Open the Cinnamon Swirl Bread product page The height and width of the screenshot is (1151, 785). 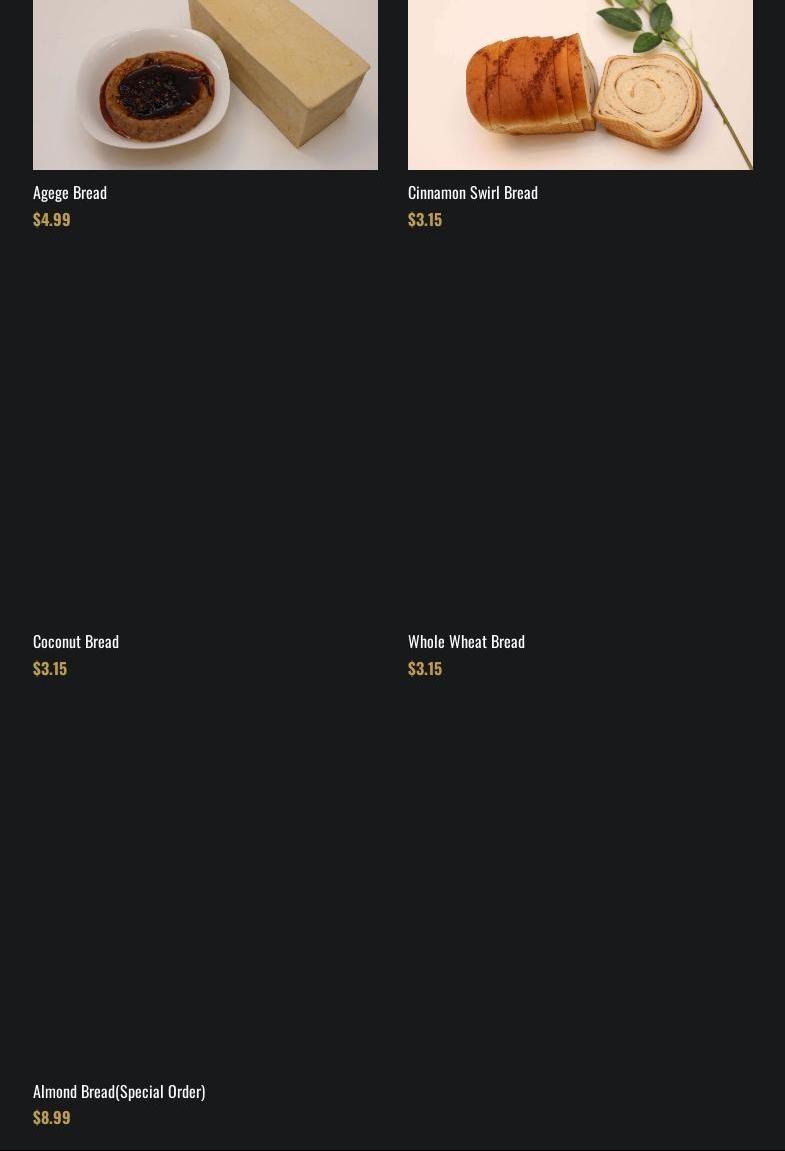pos(472,192)
